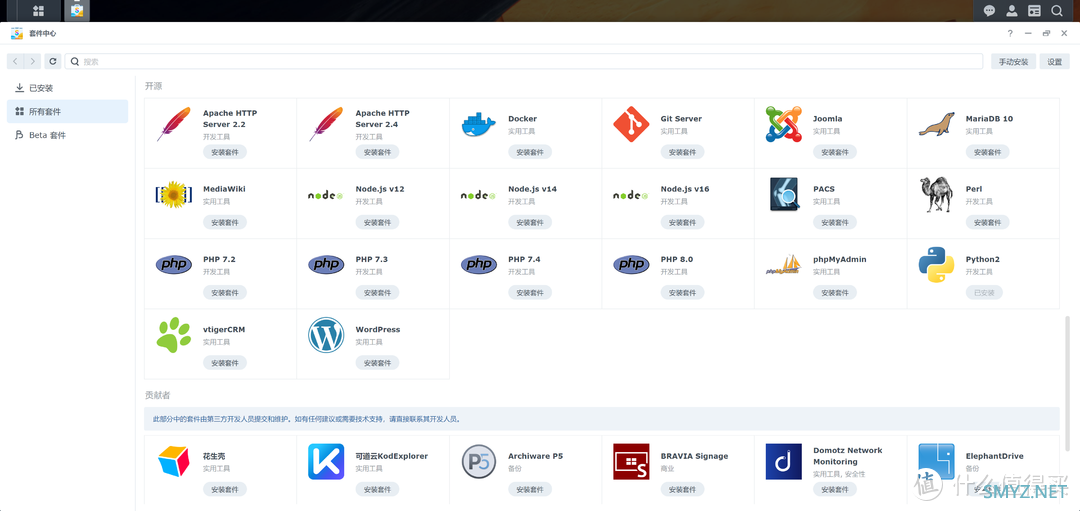Screen dimensions: 1080x511
Task: Open the MediaWiki package title
Action: coord(224,189)
